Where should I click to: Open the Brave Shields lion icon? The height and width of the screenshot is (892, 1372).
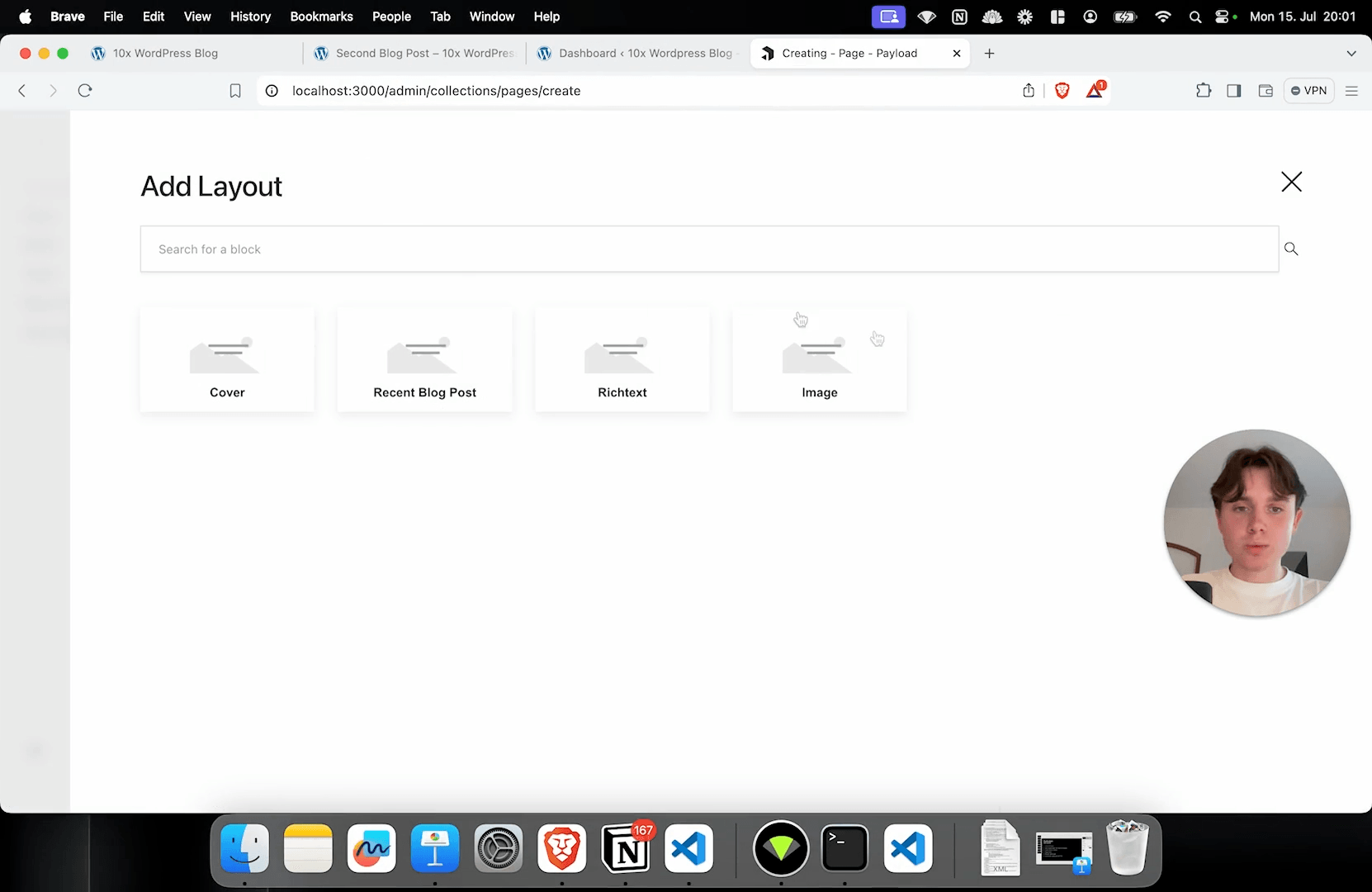pos(1062,91)
